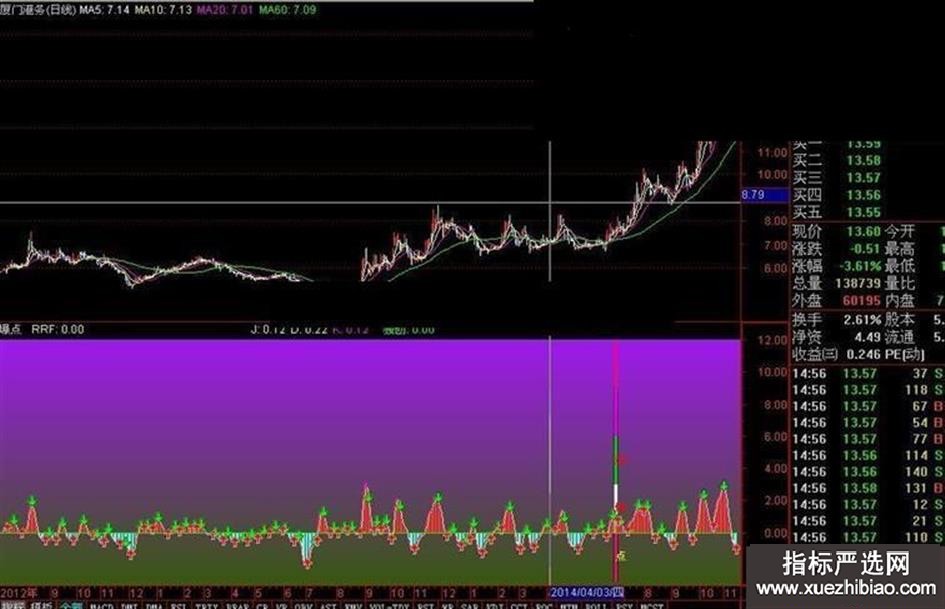Click the 流通 label
945x609 pixels.
(900, 337)
